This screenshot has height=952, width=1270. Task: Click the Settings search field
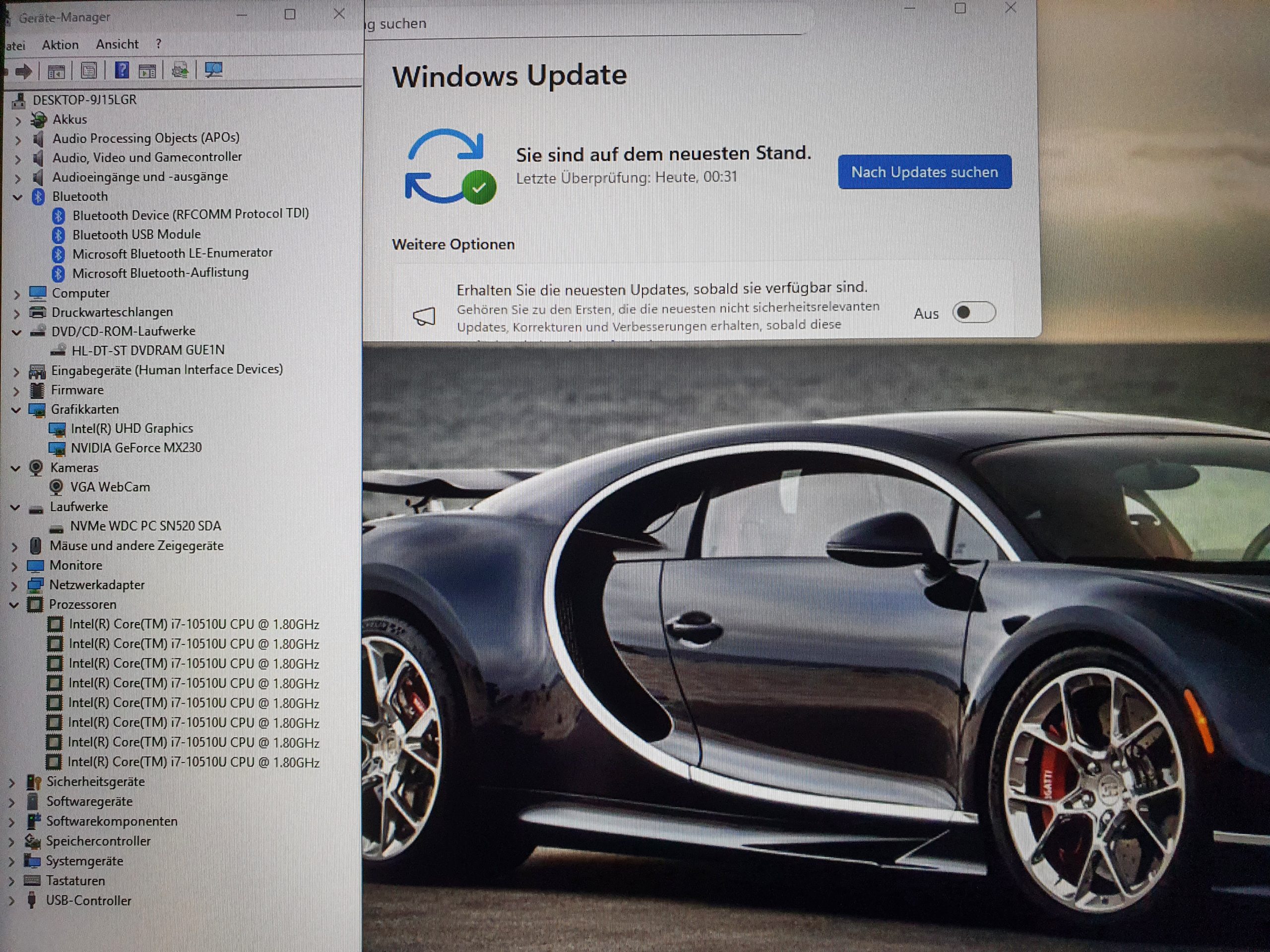pyautogui.click(x=574, y=23)
